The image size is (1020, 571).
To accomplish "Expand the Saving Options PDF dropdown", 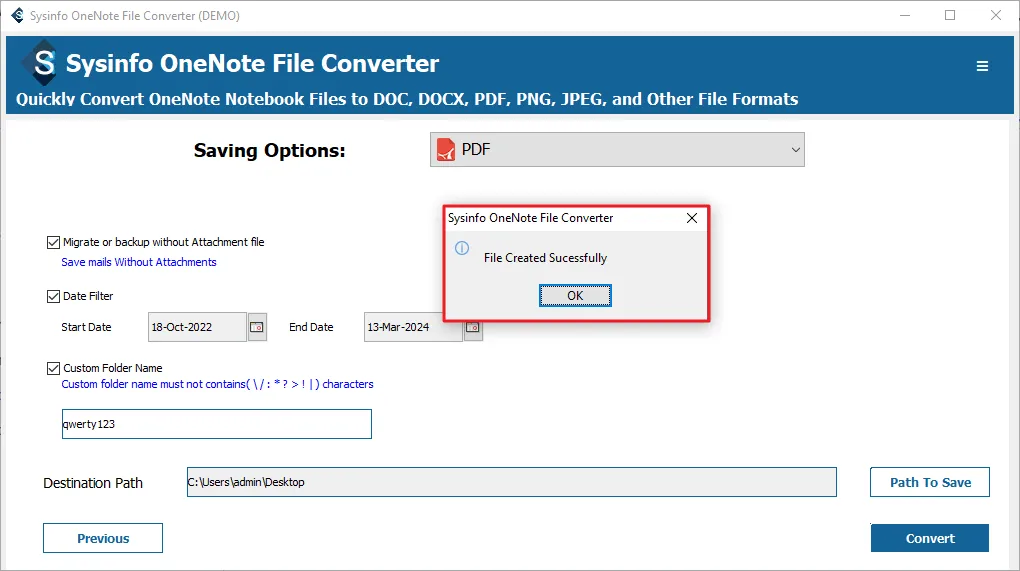I will click(795, 150).
